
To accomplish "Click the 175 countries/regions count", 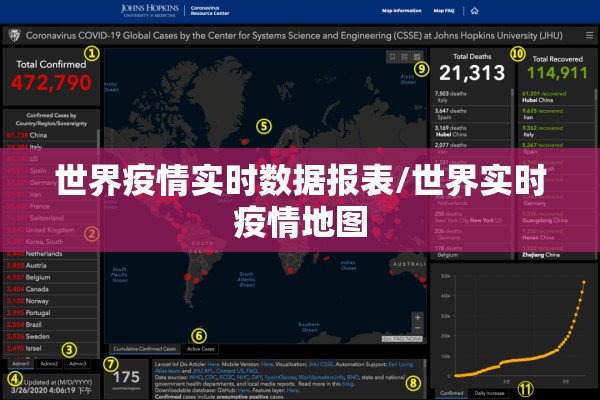I will (x=126, y=377).
